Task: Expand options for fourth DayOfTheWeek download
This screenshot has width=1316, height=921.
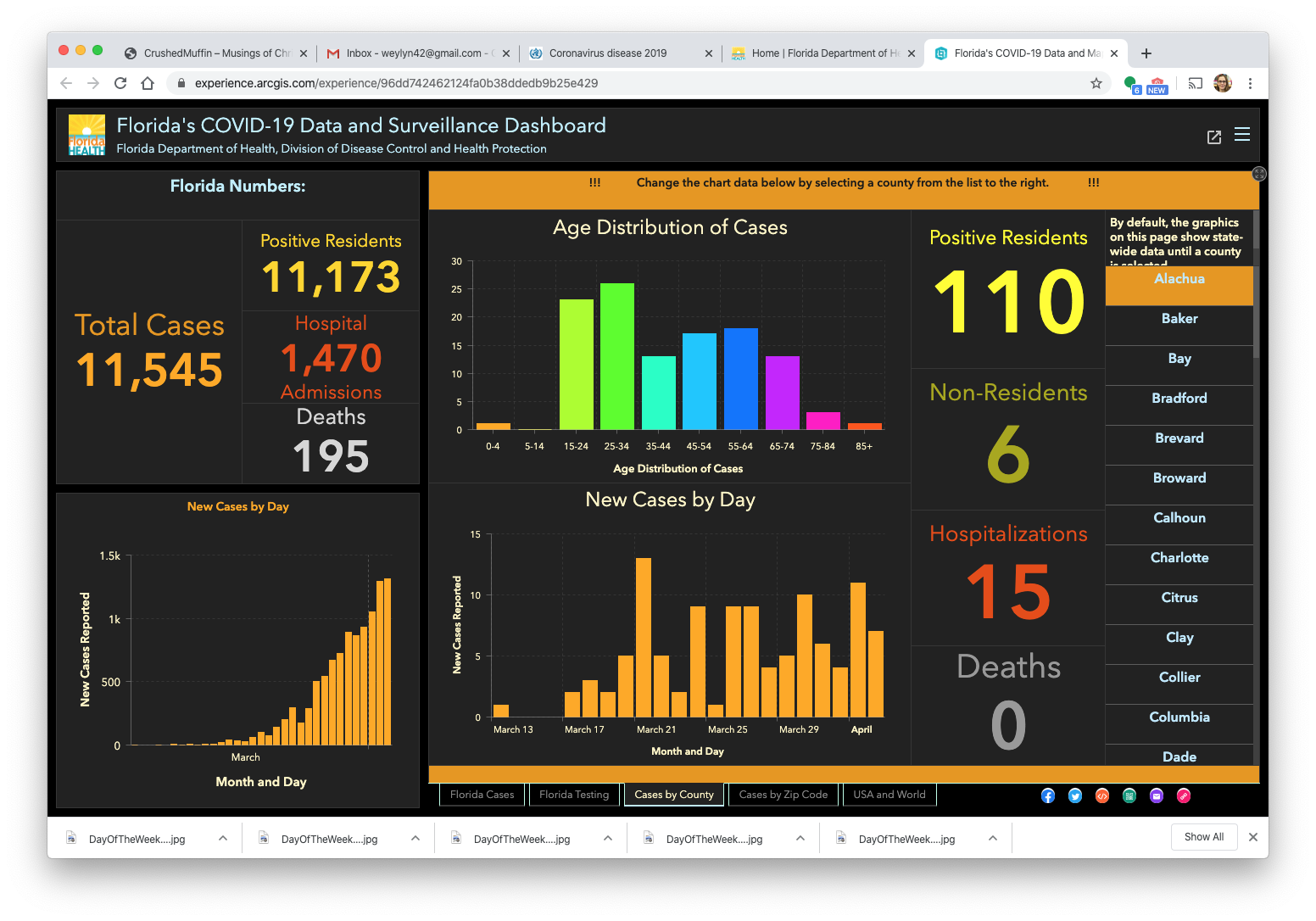Action: [x=800, y=838]
